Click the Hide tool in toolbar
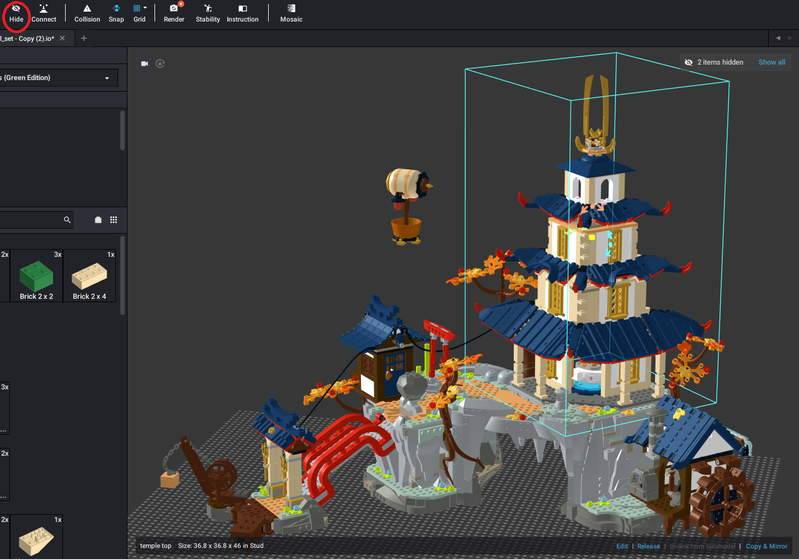The width and height of the screenshot is (799, 559). pyautogui.click(x=16, y=13)
